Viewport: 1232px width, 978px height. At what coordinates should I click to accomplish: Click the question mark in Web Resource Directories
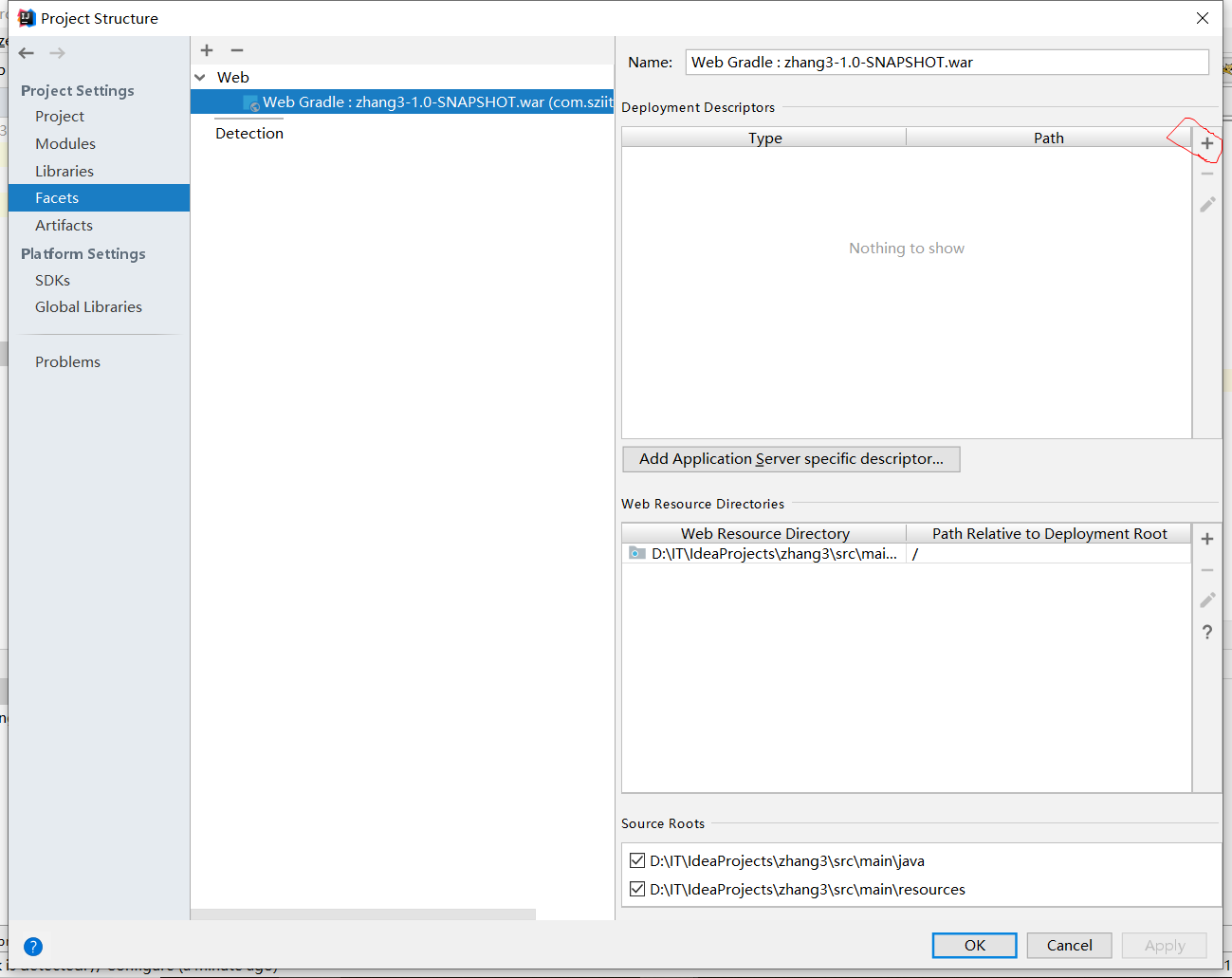click(1206, 632)
